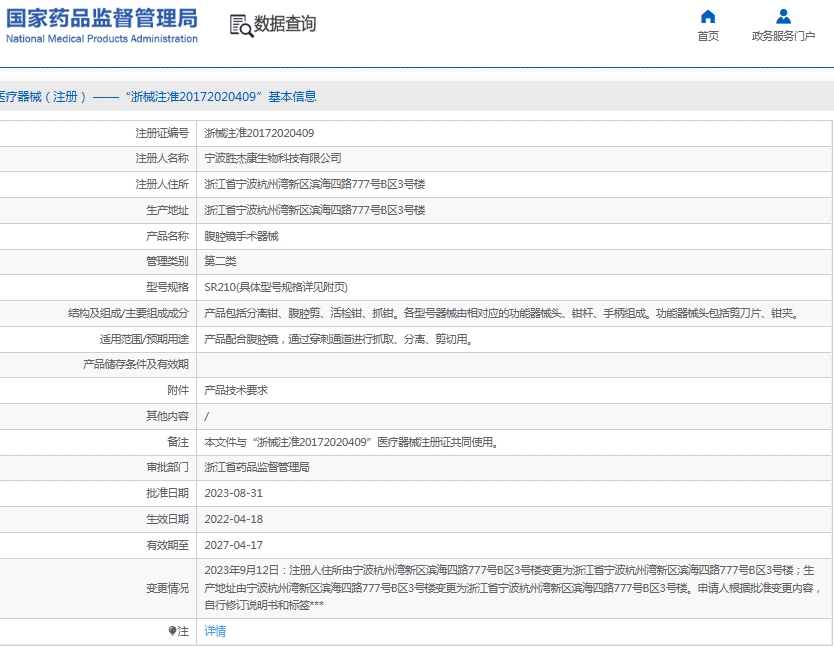Image resolution: width=834 pixels, height=647 pixels.
Task: Click the 注册证编号 row label
Action: pos(162,133)
